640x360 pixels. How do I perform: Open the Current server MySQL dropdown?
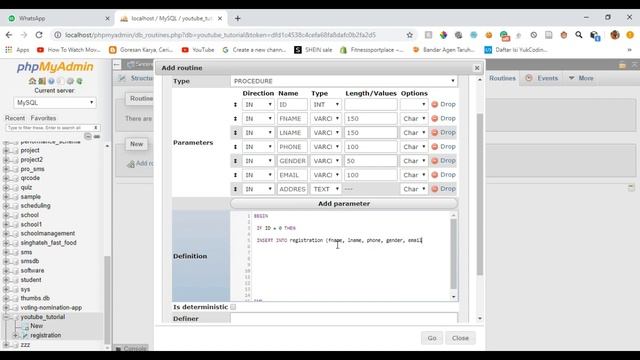click(55, 102)
